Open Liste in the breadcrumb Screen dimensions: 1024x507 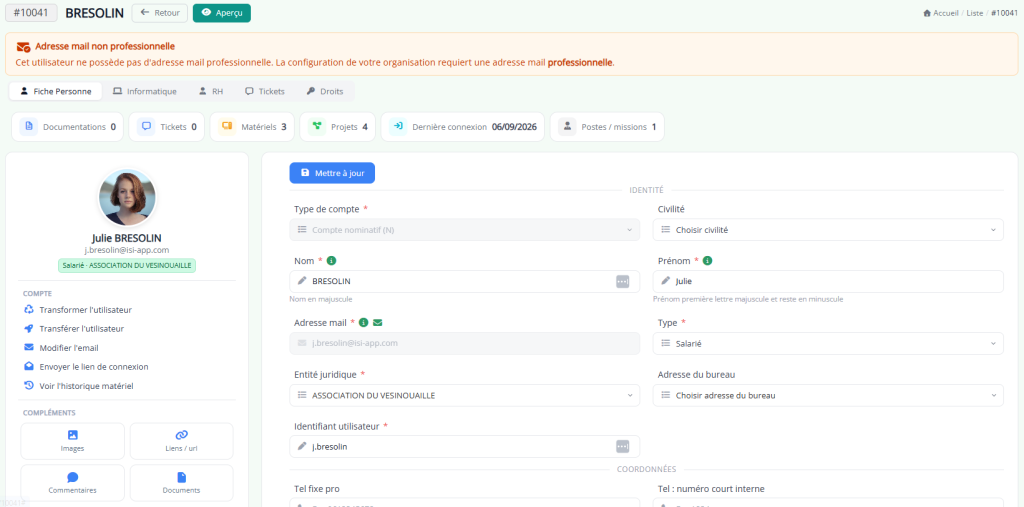coord(974,13)
